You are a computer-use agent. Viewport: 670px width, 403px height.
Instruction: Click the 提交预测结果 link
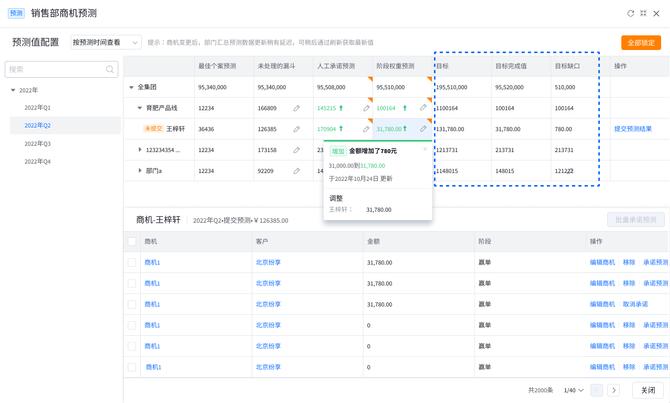pyautogui.click(x=633, y=129)
